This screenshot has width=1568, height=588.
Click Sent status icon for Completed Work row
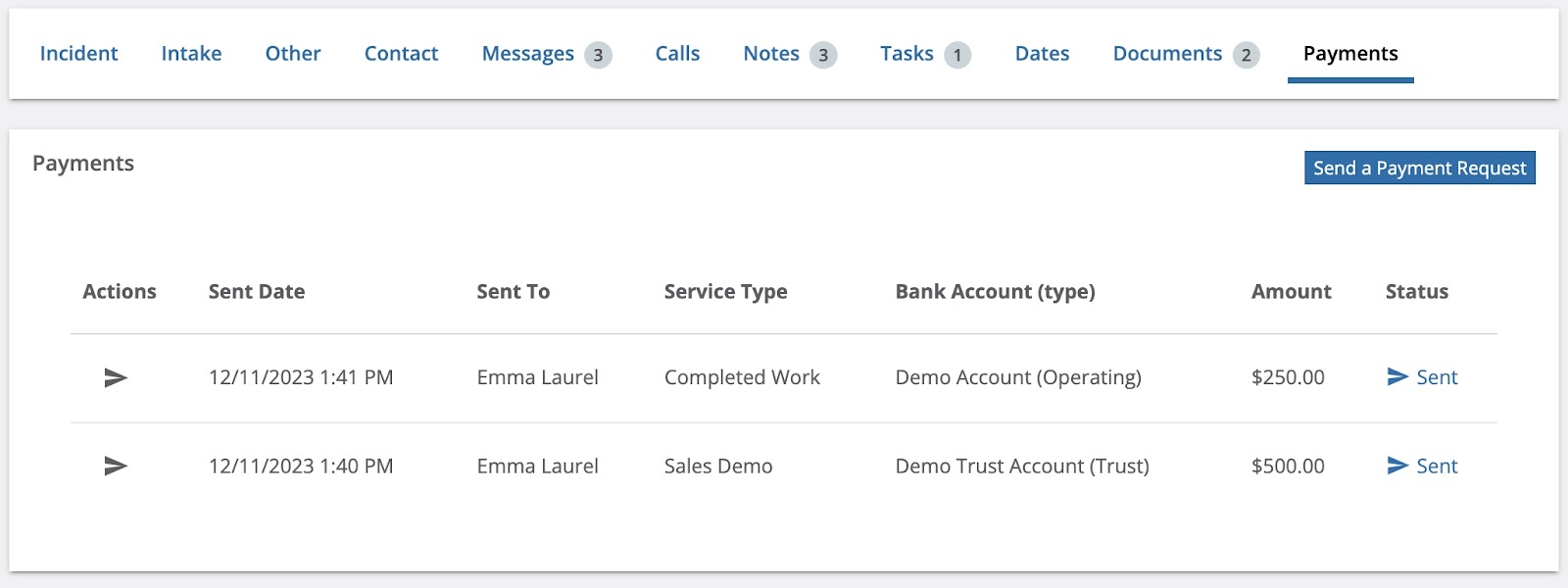[x=1397, y=377]
